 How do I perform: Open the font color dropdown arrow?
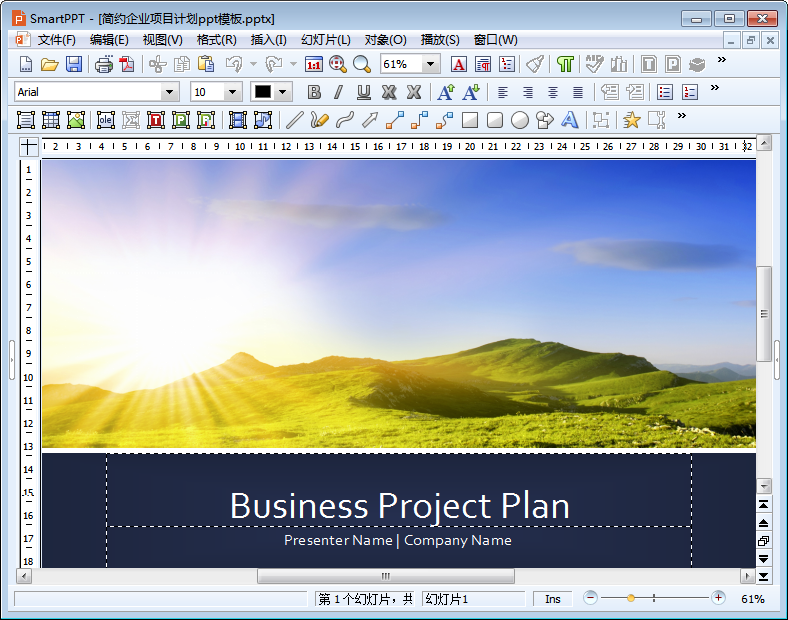(283, 92)
